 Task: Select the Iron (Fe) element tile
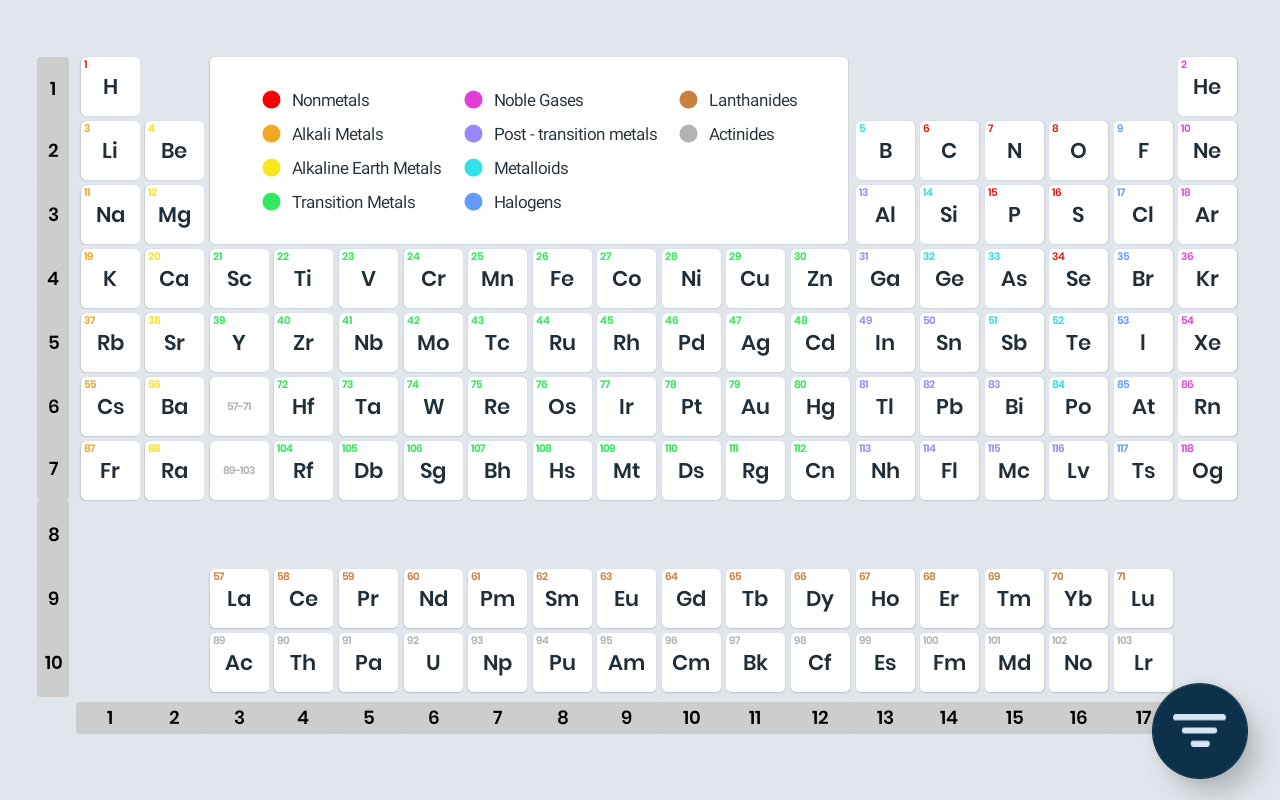click(562, 279)
